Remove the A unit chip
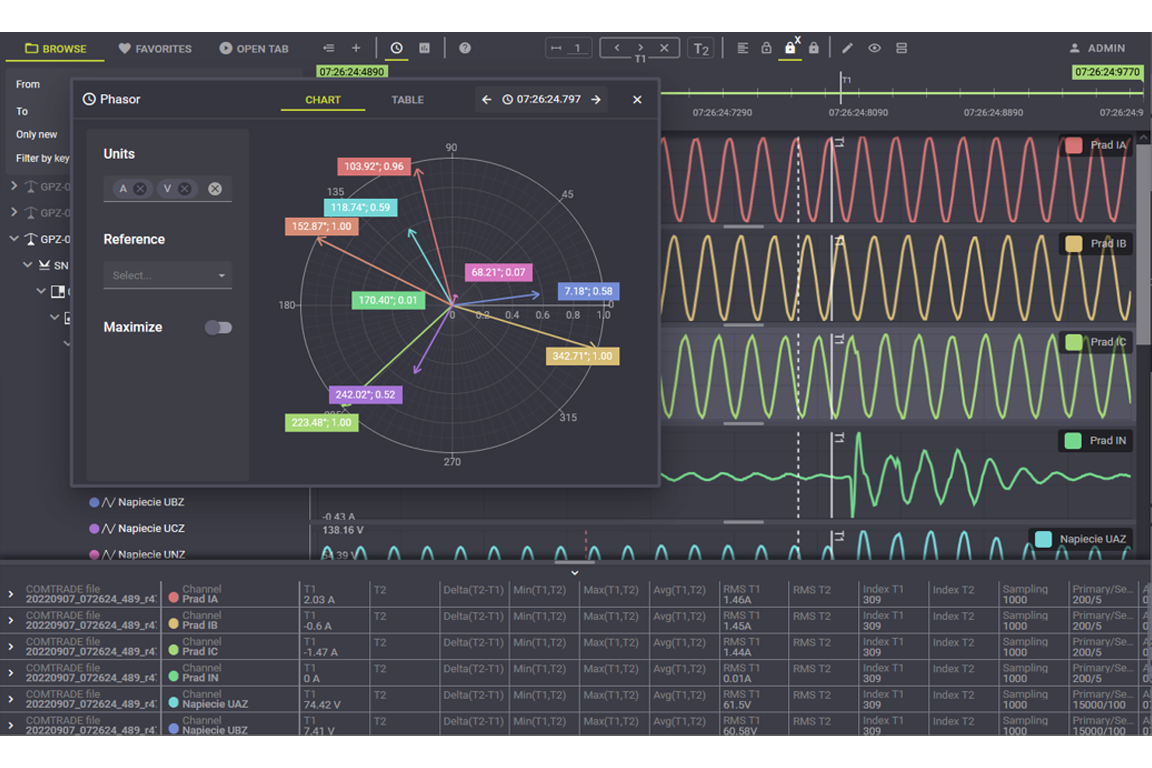The image size is (1152, 768). point(140,189)
